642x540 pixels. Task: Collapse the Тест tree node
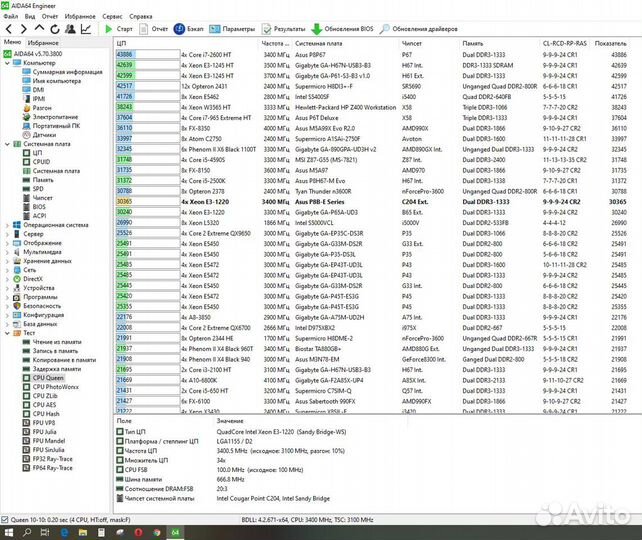7,333
